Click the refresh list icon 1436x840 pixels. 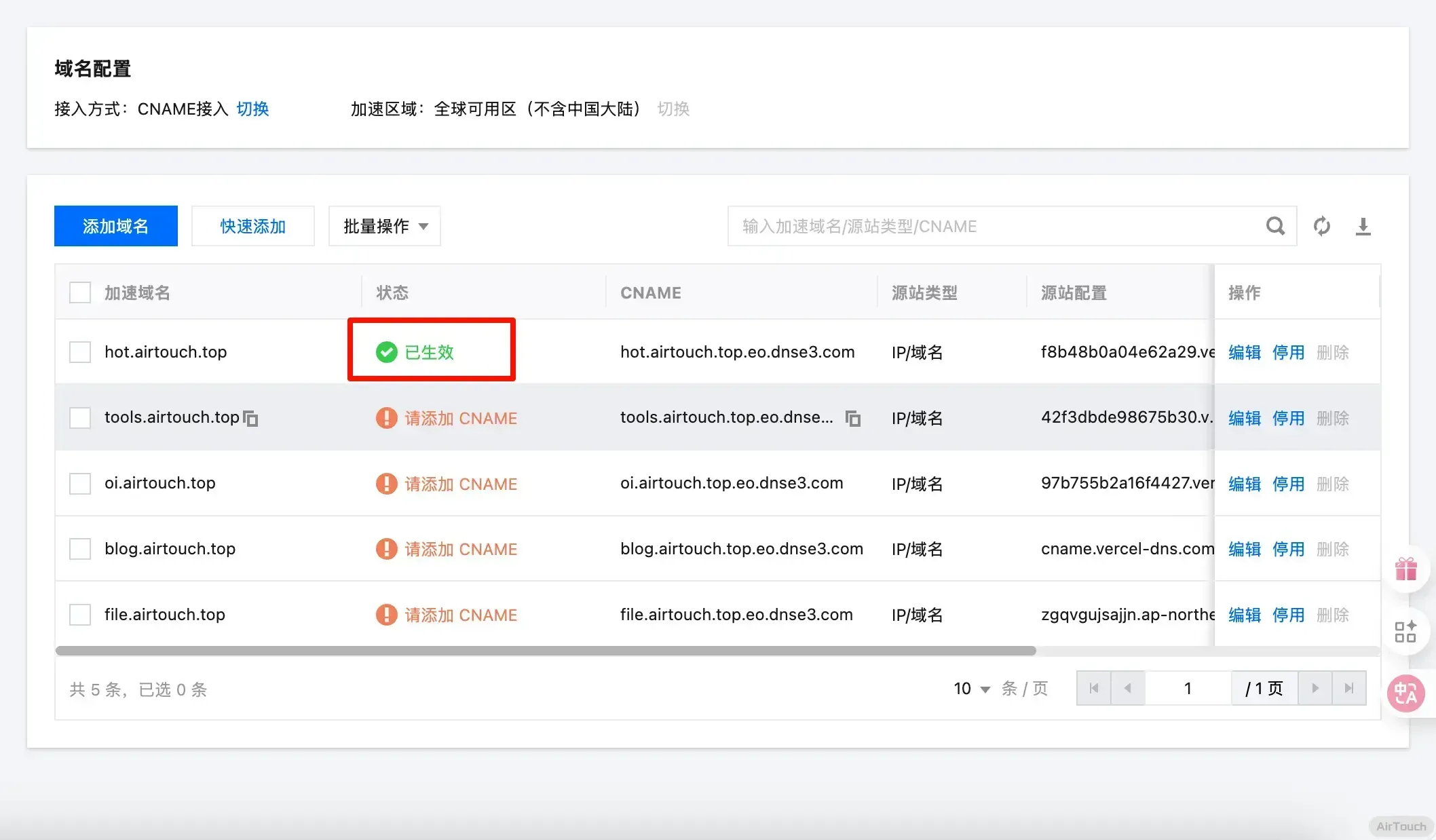1321,226
